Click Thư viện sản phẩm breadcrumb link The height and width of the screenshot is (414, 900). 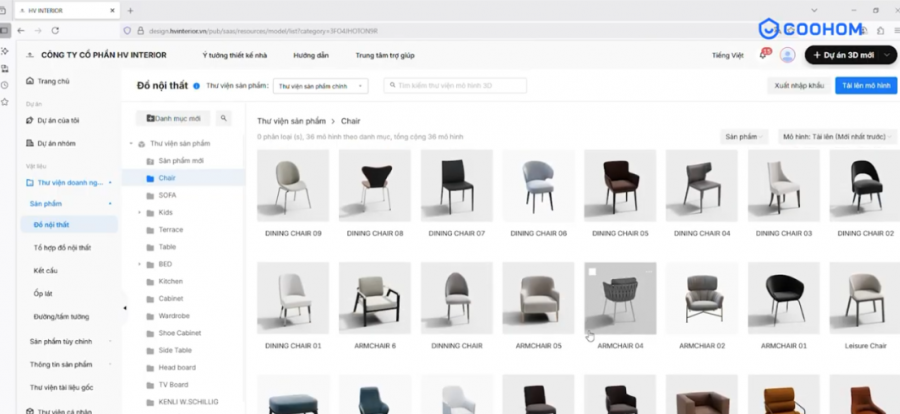[x=291, y=121]
